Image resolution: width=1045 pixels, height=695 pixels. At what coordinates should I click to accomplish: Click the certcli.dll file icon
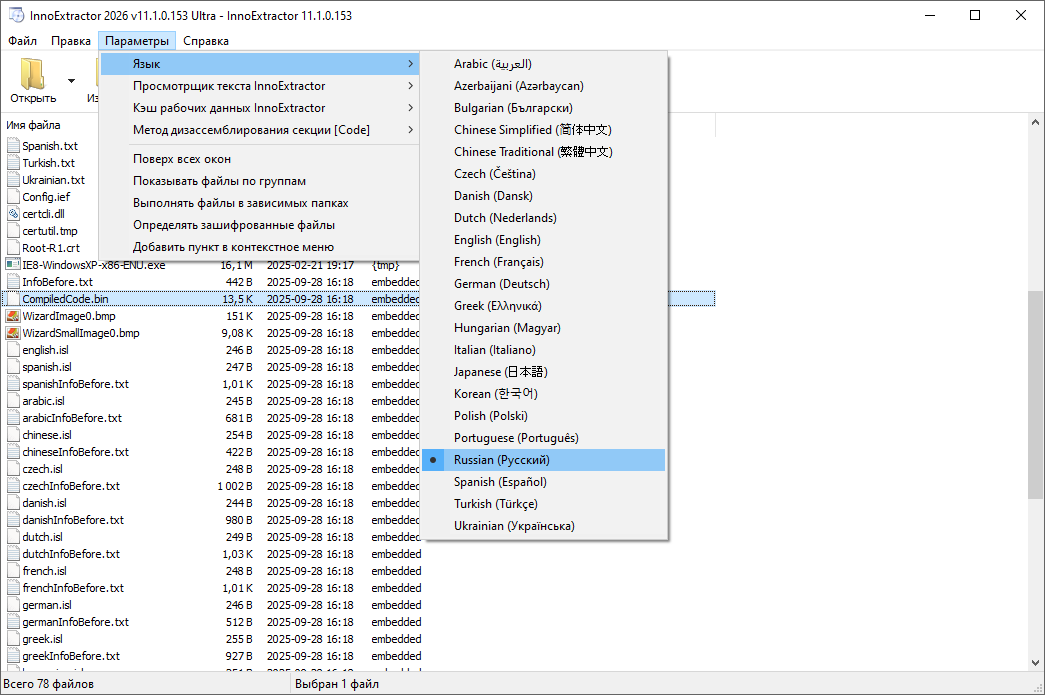(x=13, y=213)
